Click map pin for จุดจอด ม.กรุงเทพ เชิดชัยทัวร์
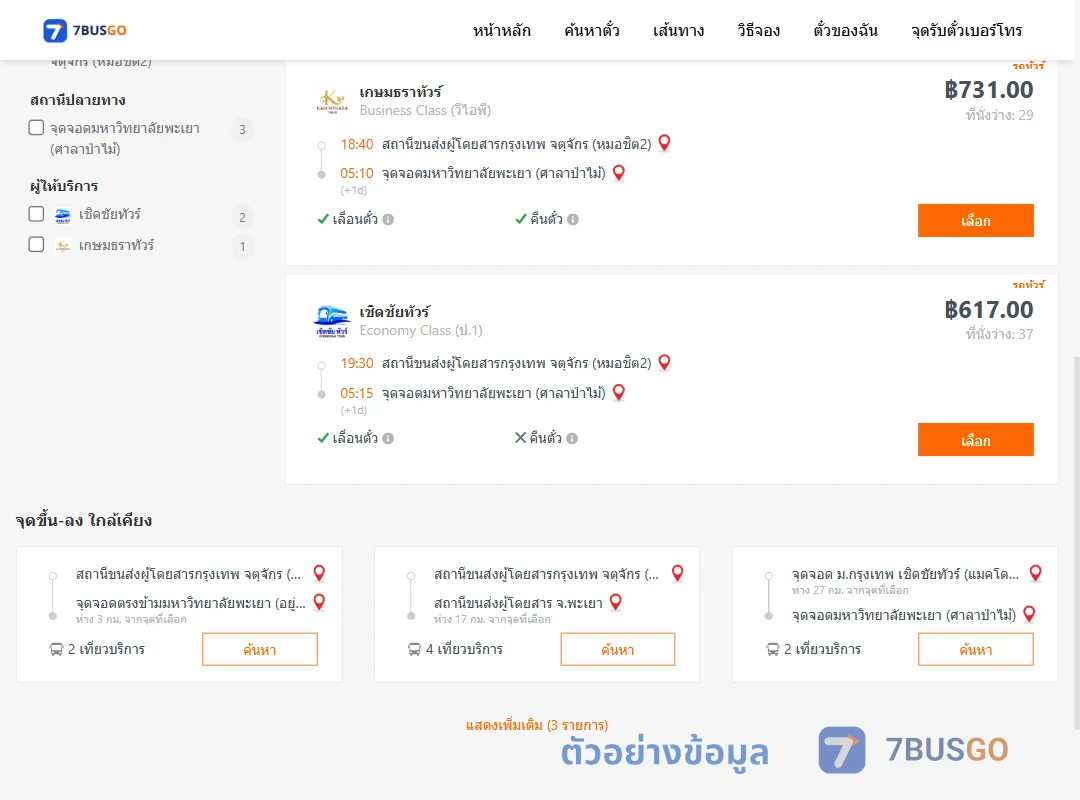This screenshot has width=1080, height=800. 1035,573
